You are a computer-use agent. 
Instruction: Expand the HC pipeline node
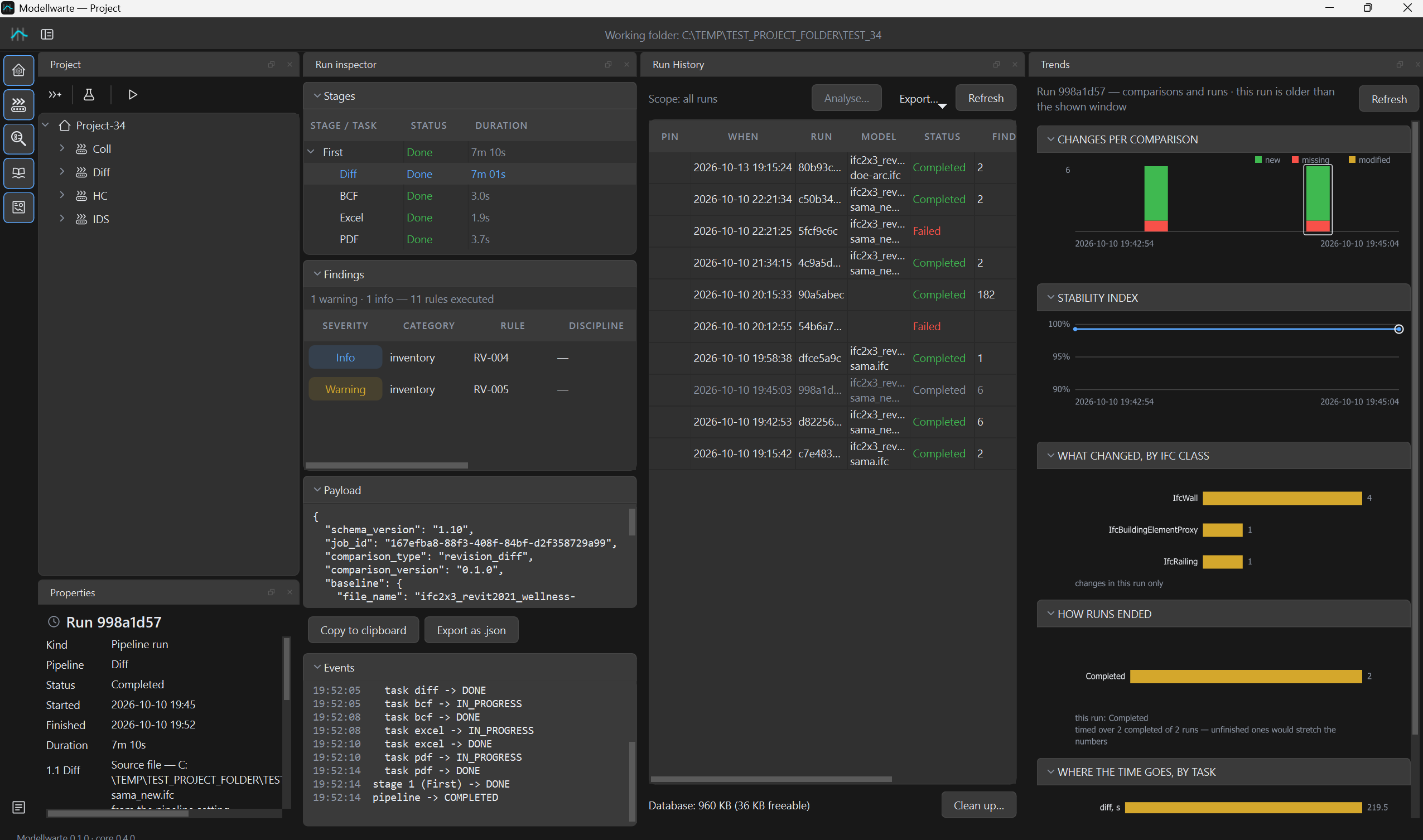[x=62, y=195]
